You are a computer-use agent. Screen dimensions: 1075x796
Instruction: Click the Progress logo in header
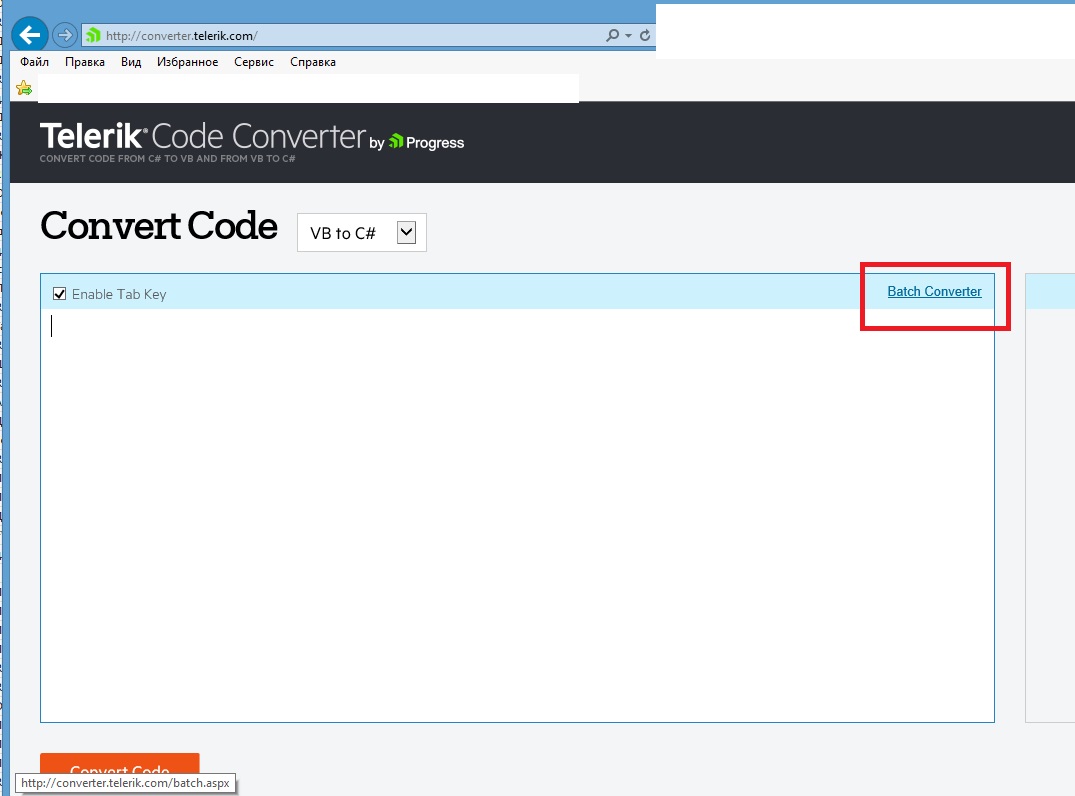click(426, 143)
